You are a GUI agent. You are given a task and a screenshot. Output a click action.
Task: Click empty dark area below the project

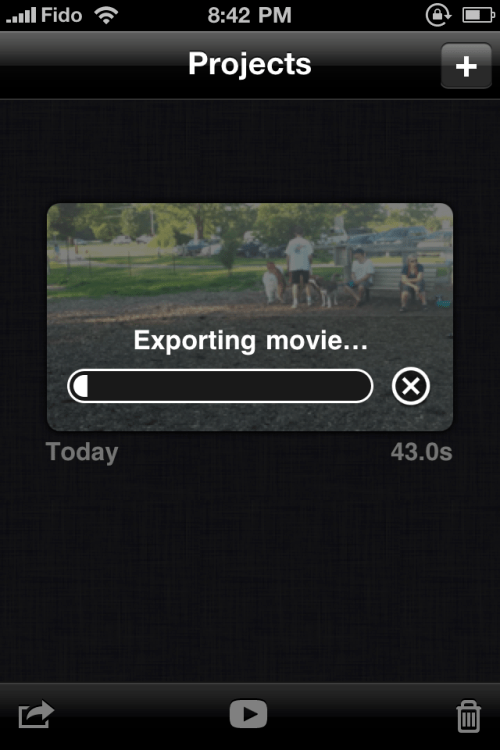[250, 574]
